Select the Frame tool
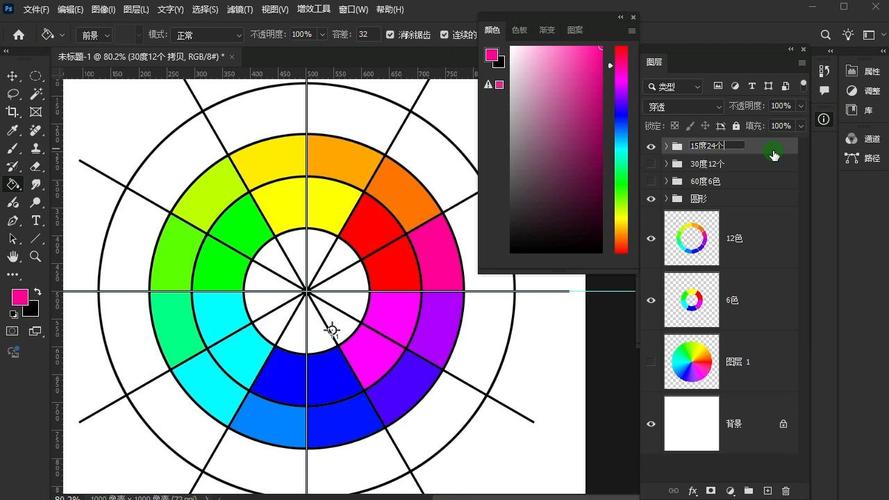 pyautogui.click(x=35, y=112)
